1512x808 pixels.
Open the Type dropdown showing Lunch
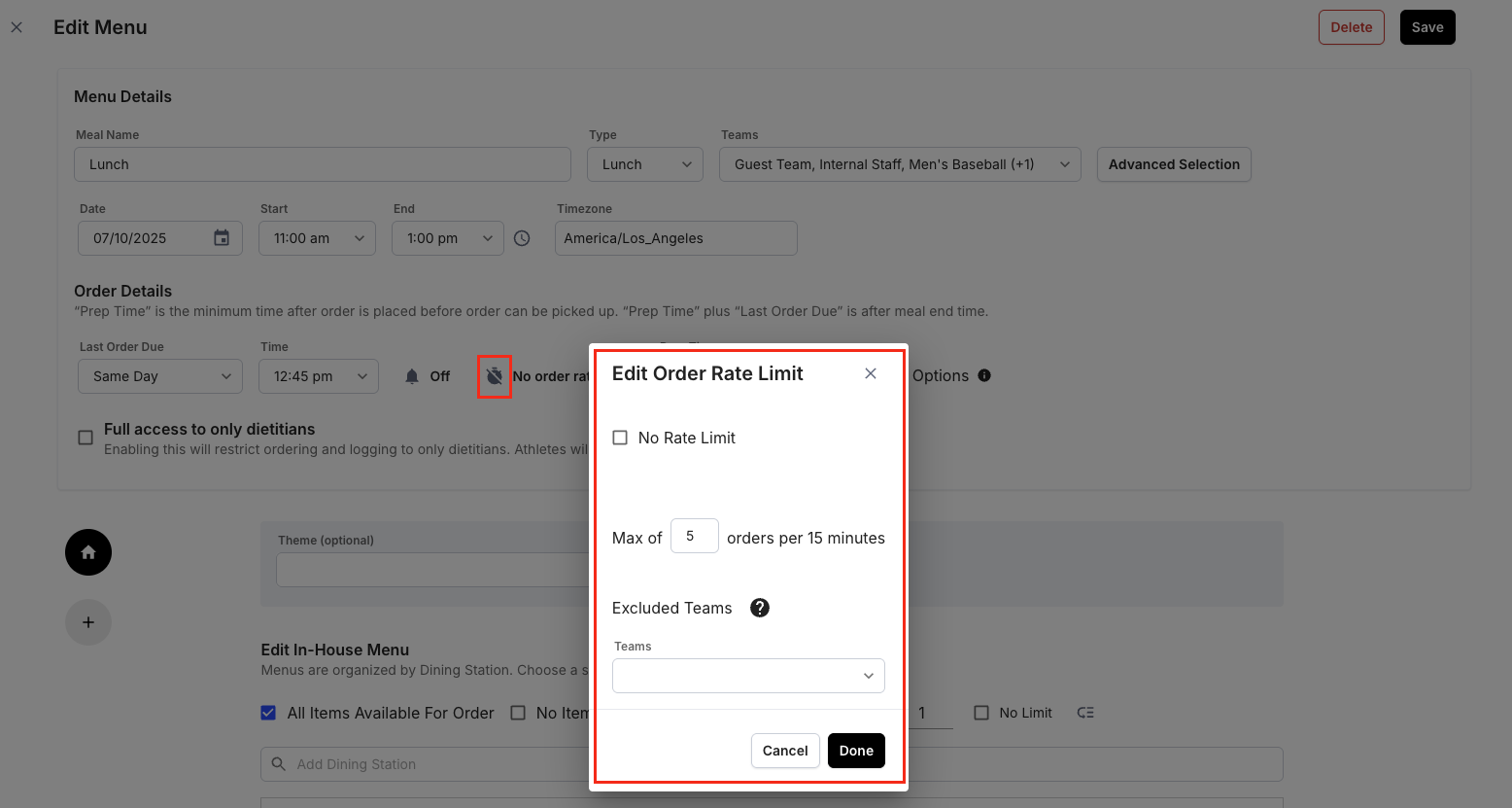point(645,164)
